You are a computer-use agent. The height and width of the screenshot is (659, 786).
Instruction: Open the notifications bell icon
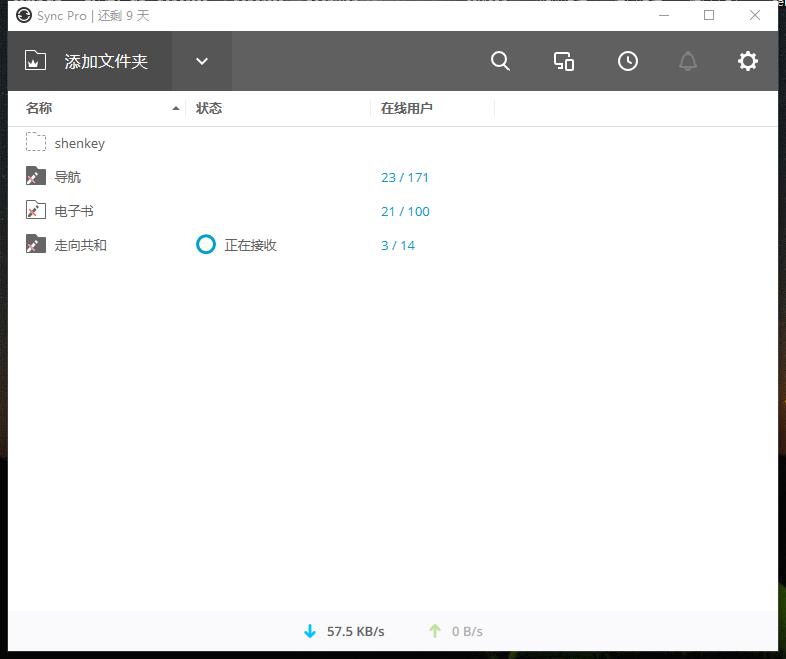coord(688,61)
